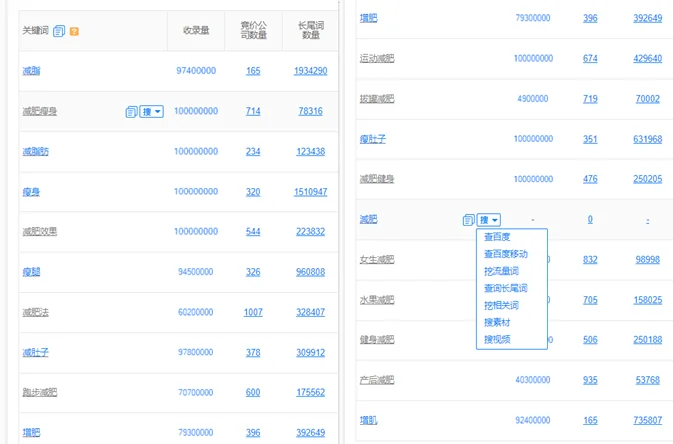
Task: Open the 减肥效果 keyword link
Action: (x=39, y=231)
